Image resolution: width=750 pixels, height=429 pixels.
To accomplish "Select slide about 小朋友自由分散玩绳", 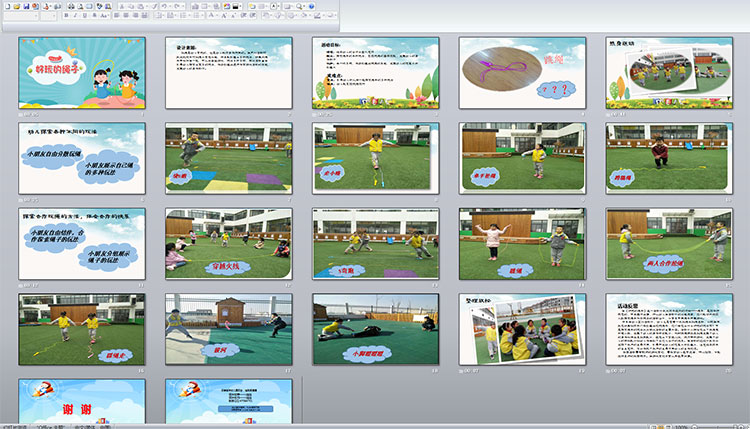I will [x=82, y=158].
